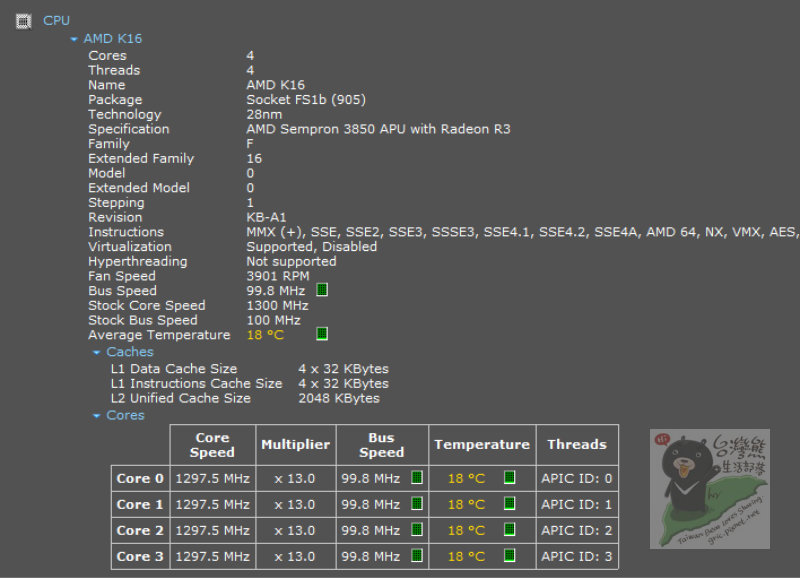Click Core 0 bus speed graph icon

[x=417, y=478]
